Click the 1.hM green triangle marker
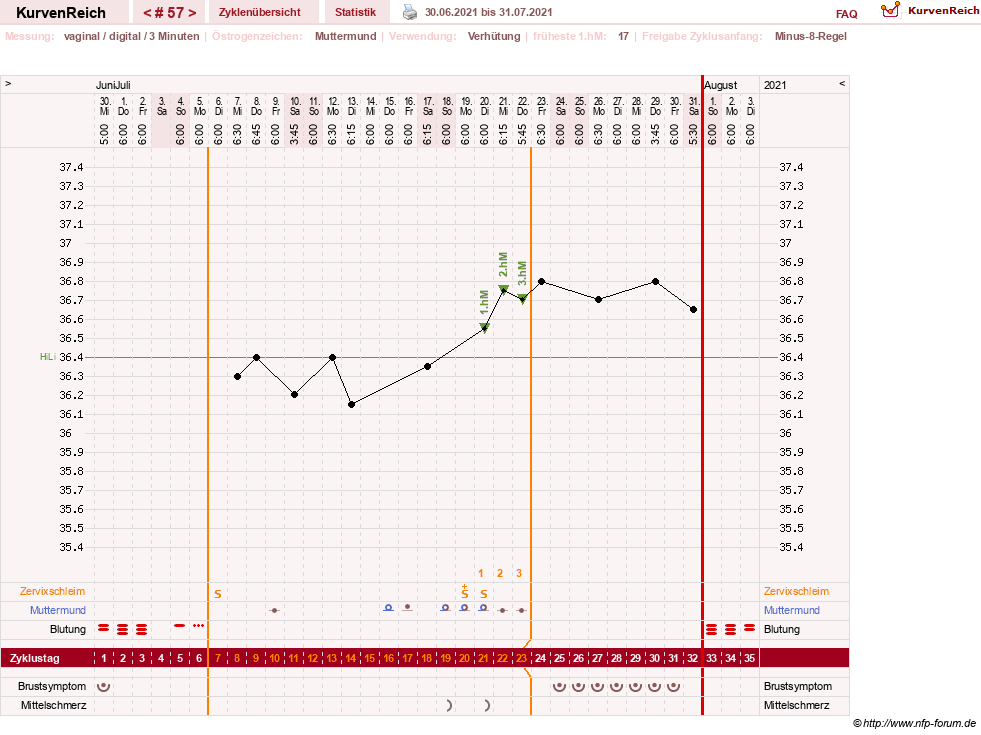The width and height of the screenshot is (981, 735). tap(484, 328)
